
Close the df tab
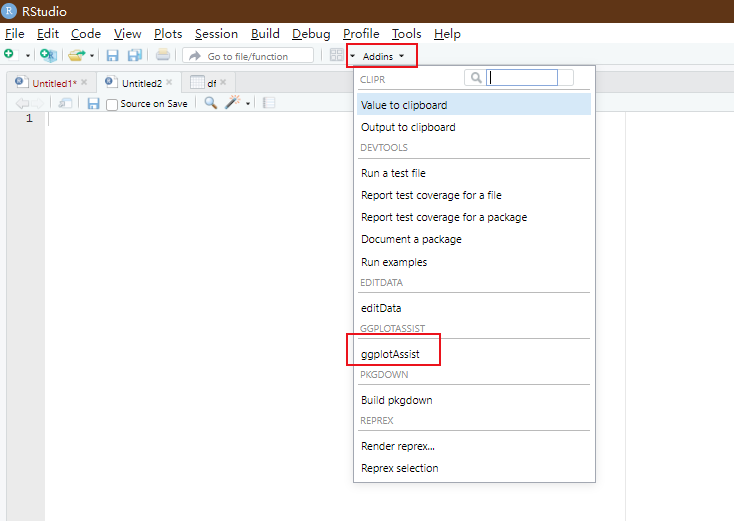pos(223,82)
